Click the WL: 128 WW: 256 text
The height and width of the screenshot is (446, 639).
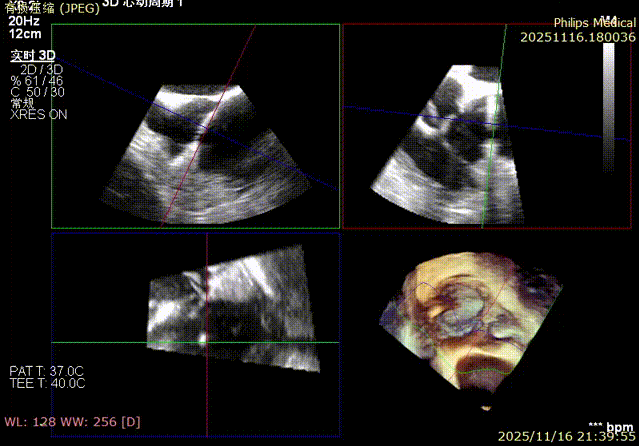click(x=72, y=421)
